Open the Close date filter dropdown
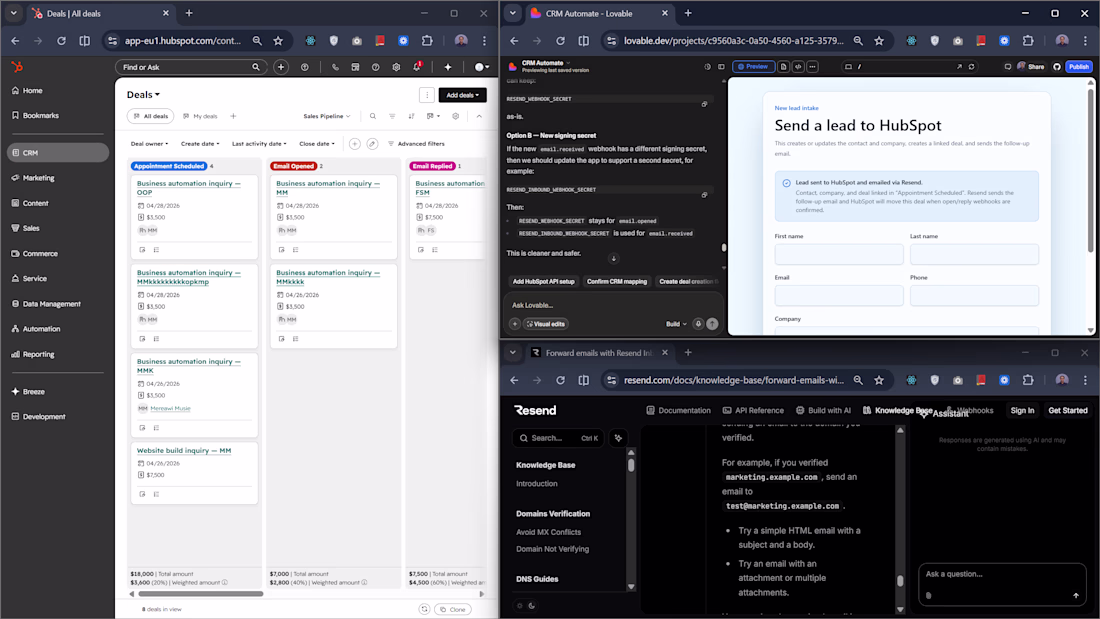 316,144
